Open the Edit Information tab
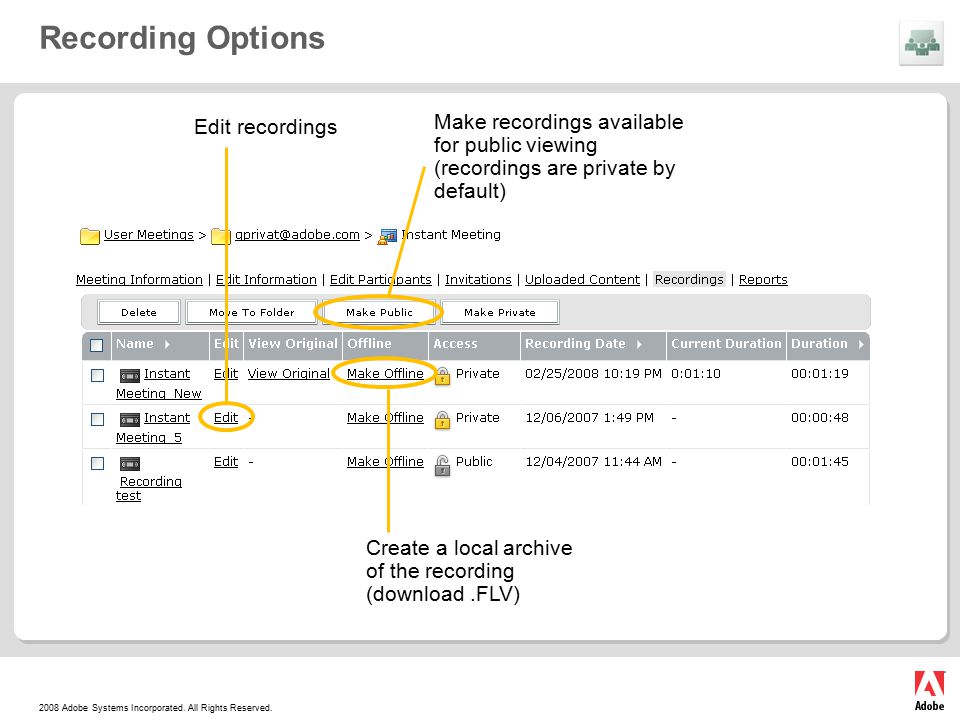 (266, 280)
